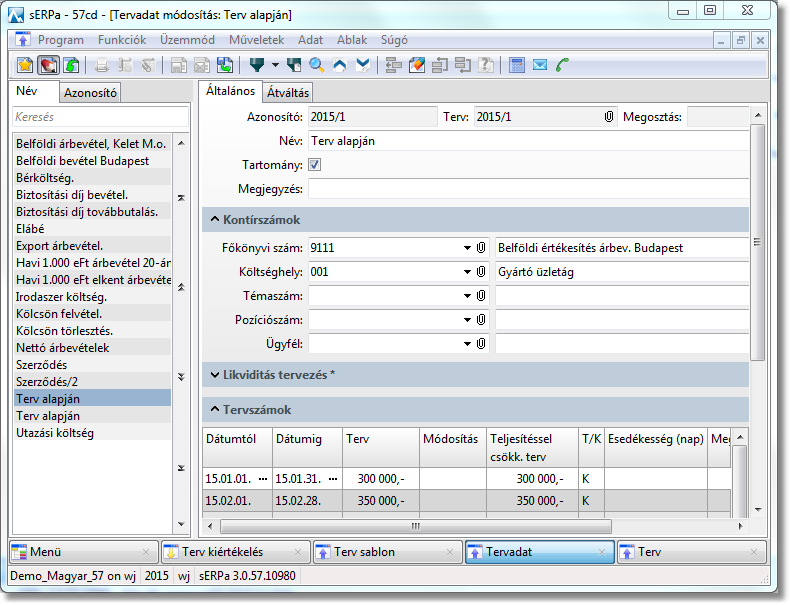Click paperclip icon next to Terv field

point(608,117)
